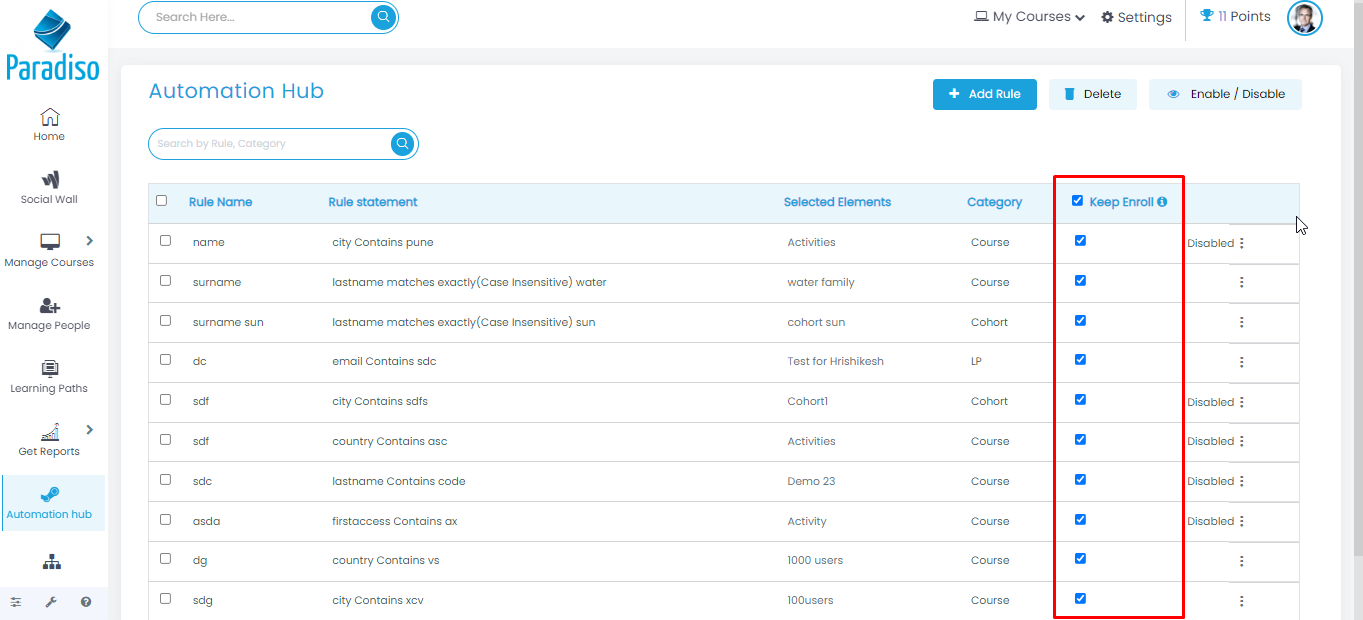Uncheck Keep Enroll for rule 'dc'

click(x=1080, y=360)
